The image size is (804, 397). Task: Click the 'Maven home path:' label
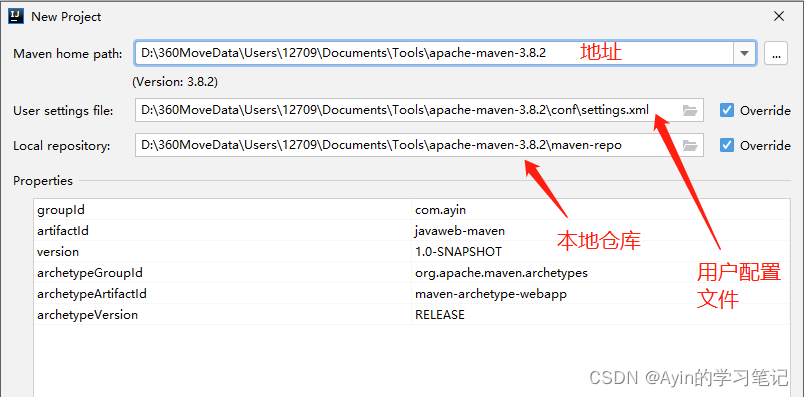point(68,54)
